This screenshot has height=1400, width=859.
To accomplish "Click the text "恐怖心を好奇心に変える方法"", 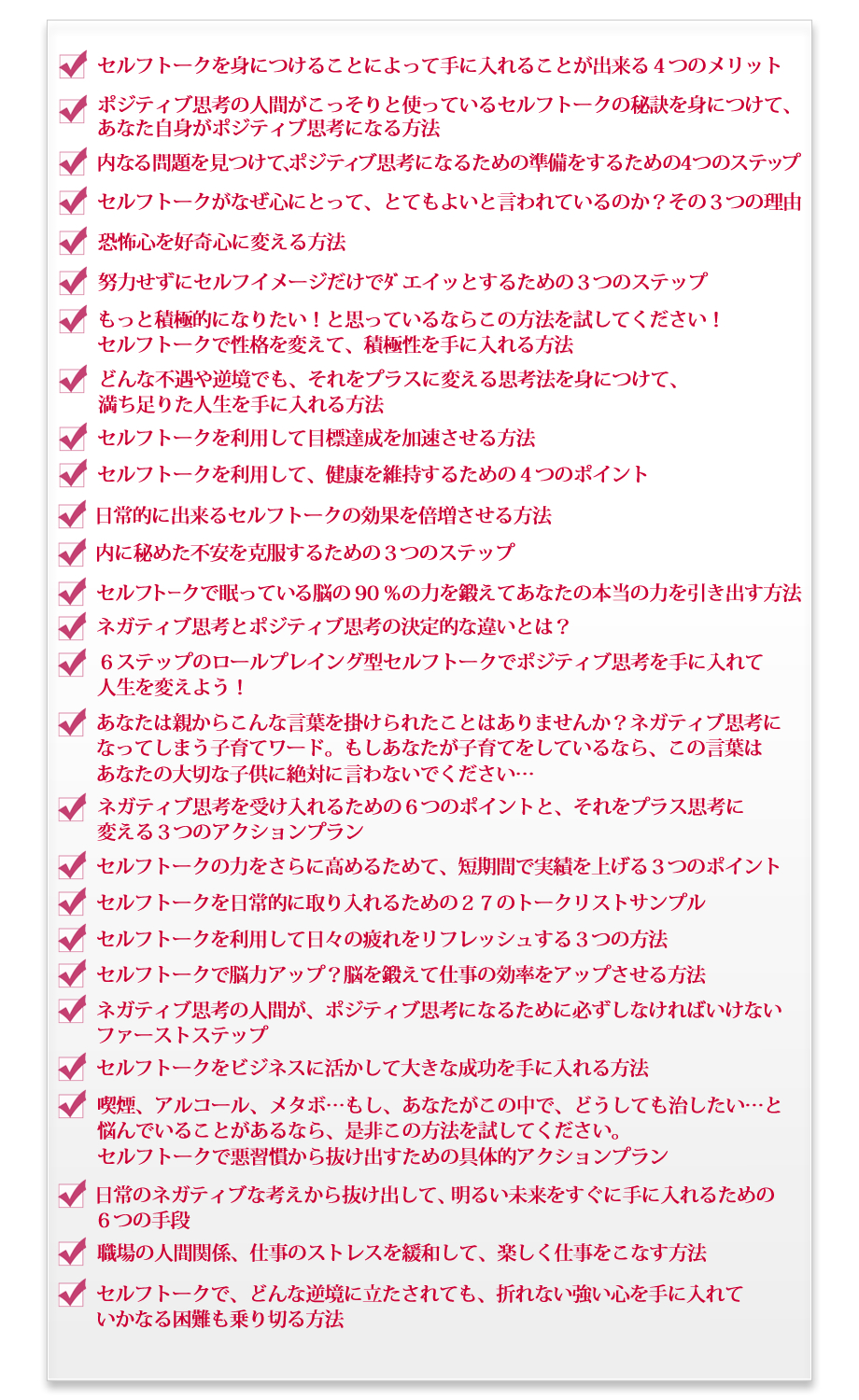I will click(x=221, y=243).
